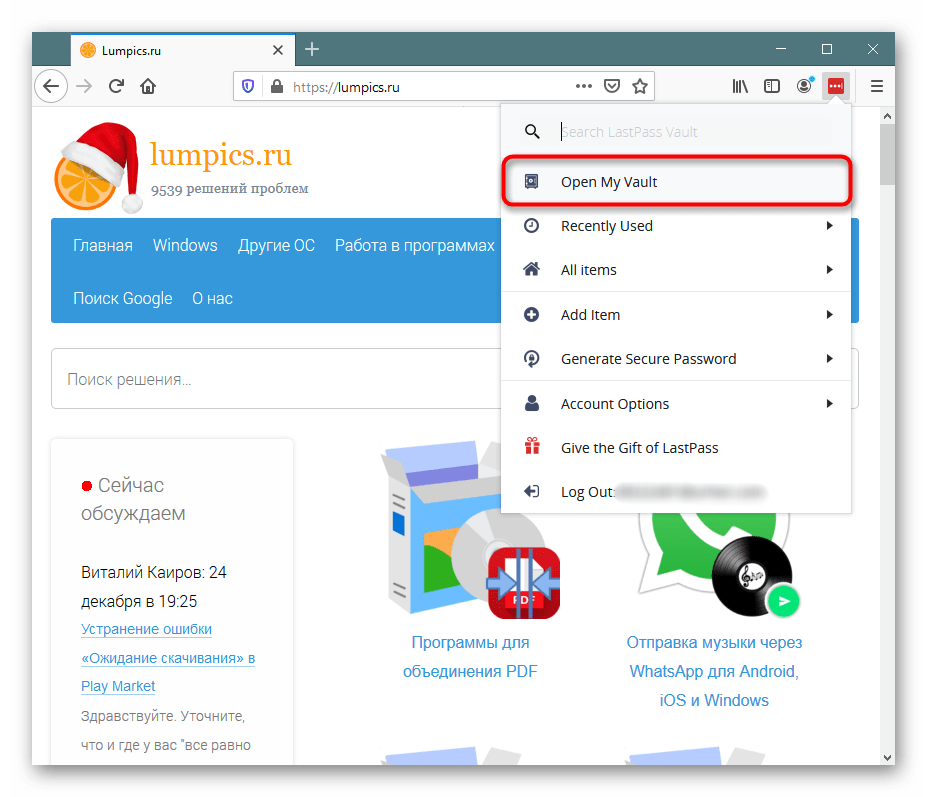Select Add Item menu entry
927x797 pixels.
(676, 315)
